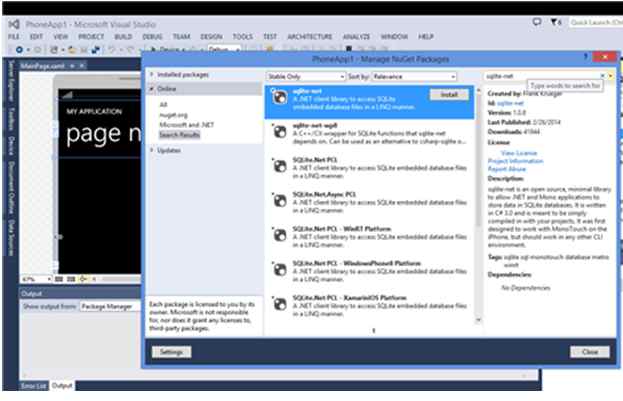Open the Sort by Relevance dropdown
This screenshot has width=623, height=401.
click(414, 76)
